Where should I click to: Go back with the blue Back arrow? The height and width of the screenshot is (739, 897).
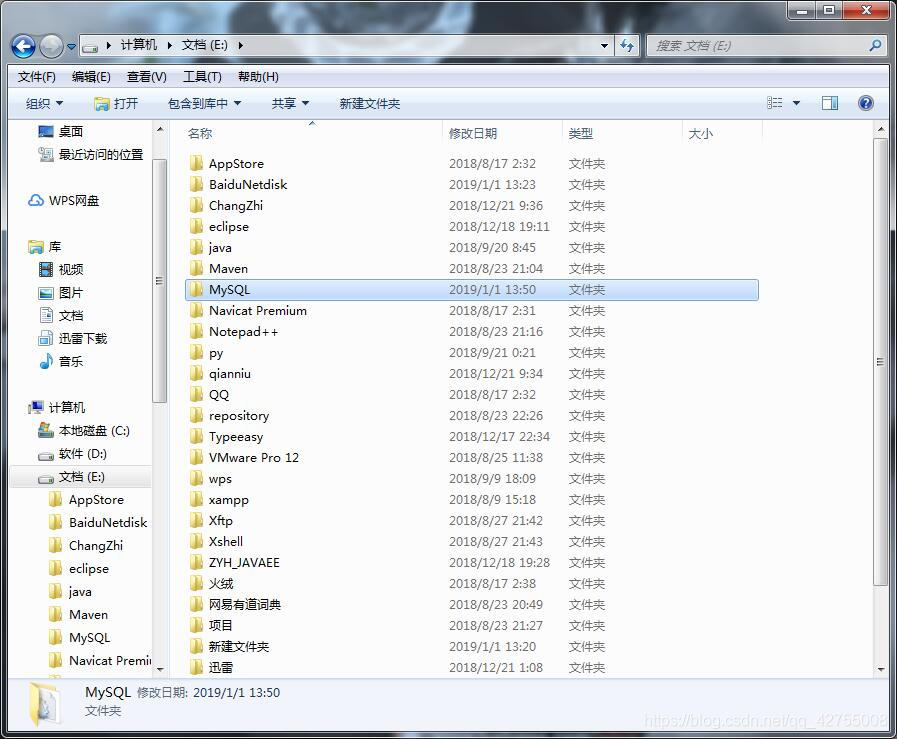23,46
